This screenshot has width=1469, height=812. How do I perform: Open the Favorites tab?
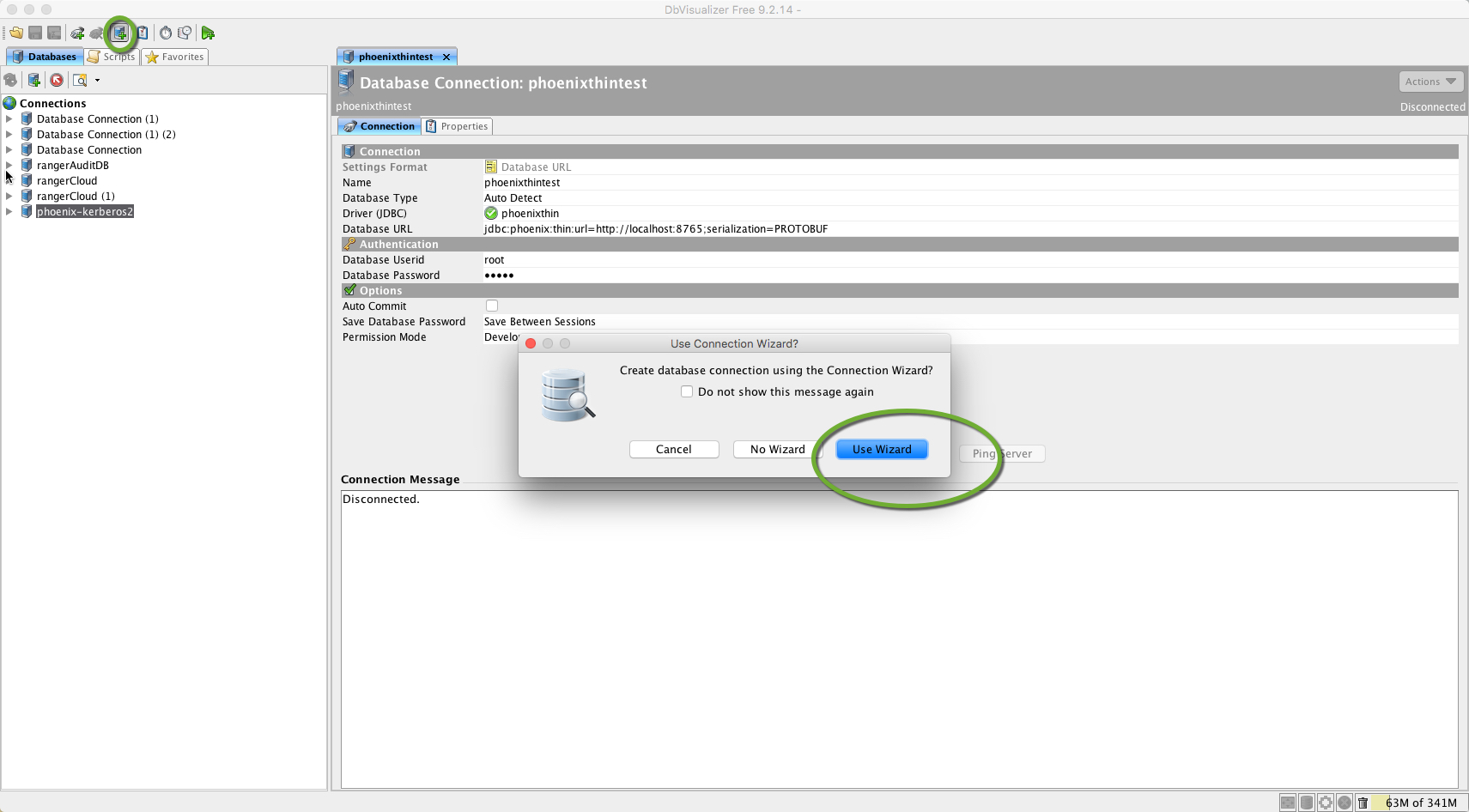coord(175,57)
